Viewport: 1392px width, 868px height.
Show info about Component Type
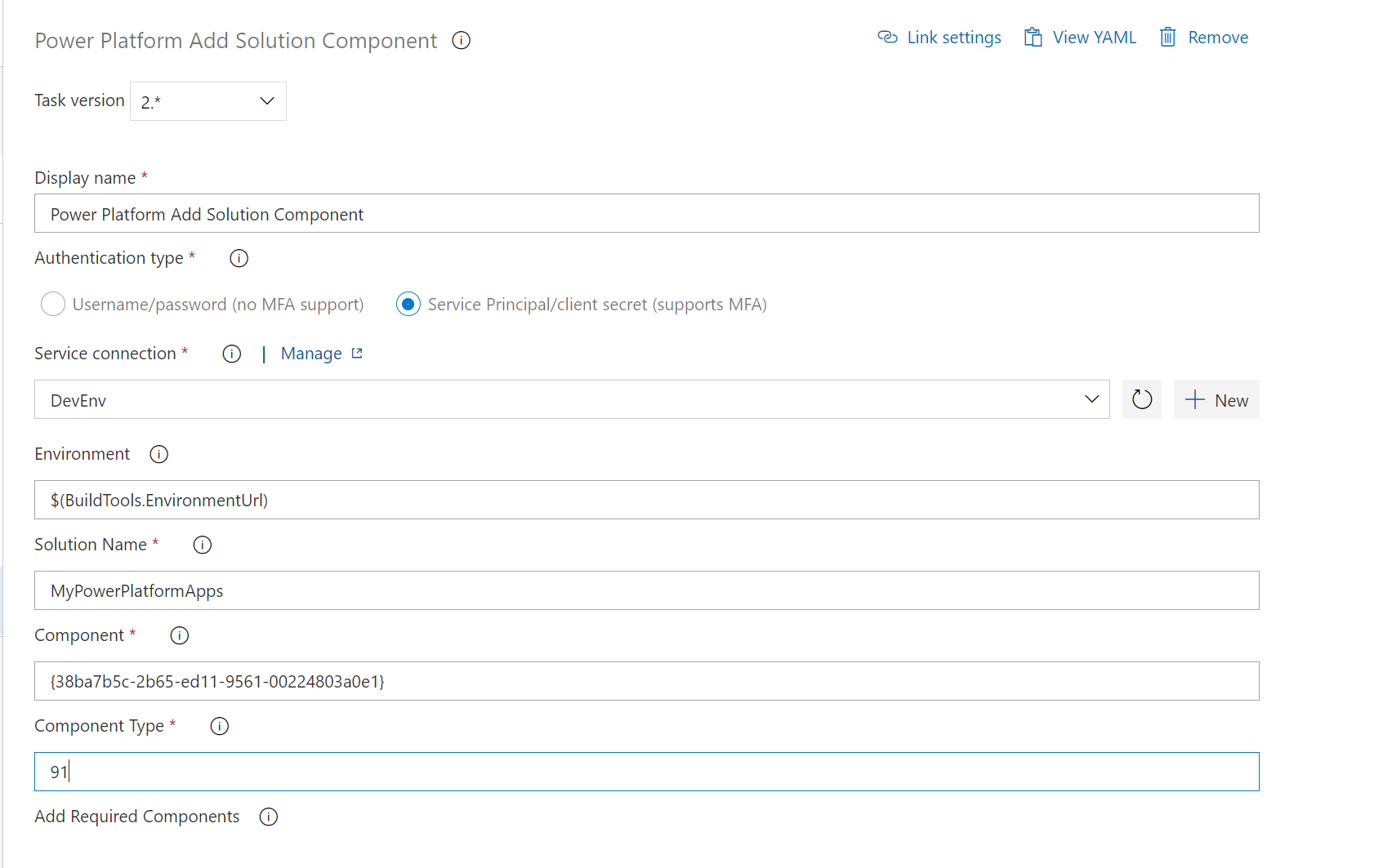pyautogui.click(x=218, y=725)
